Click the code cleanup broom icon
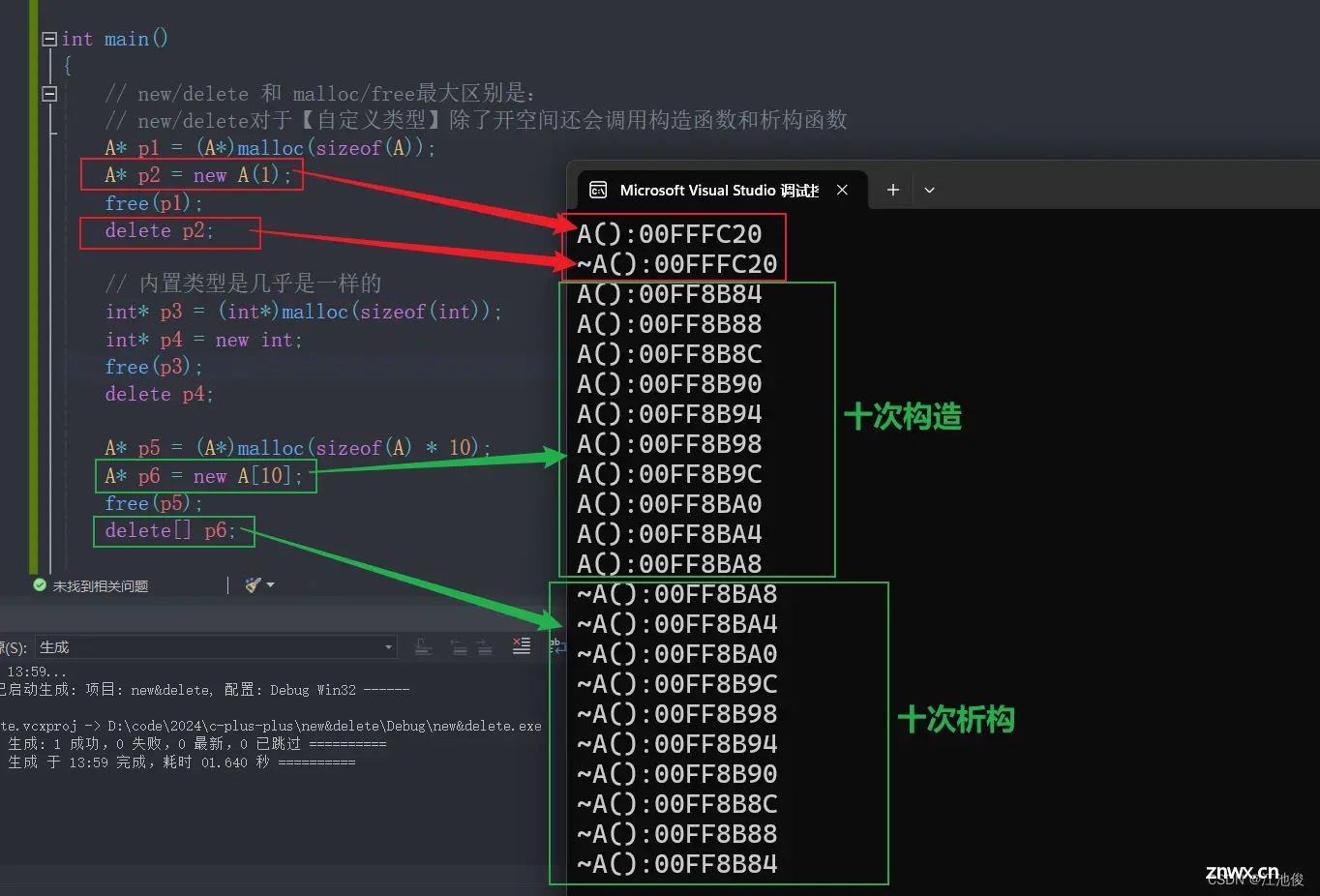 pos(254,584)
